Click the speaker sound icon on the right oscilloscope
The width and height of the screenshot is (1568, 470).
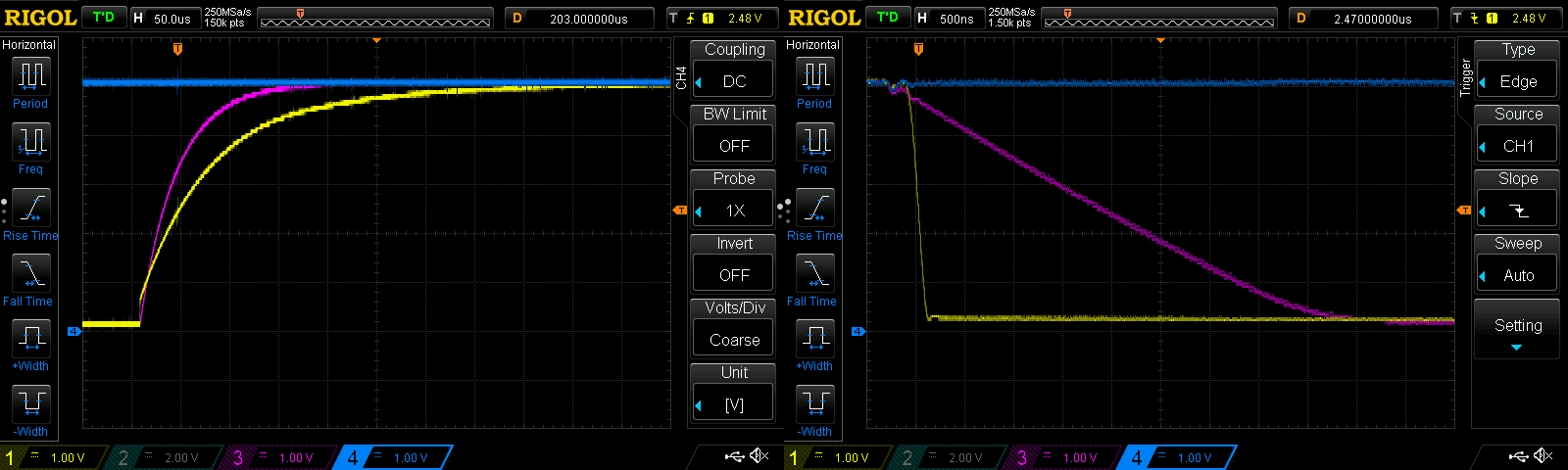1543,456
